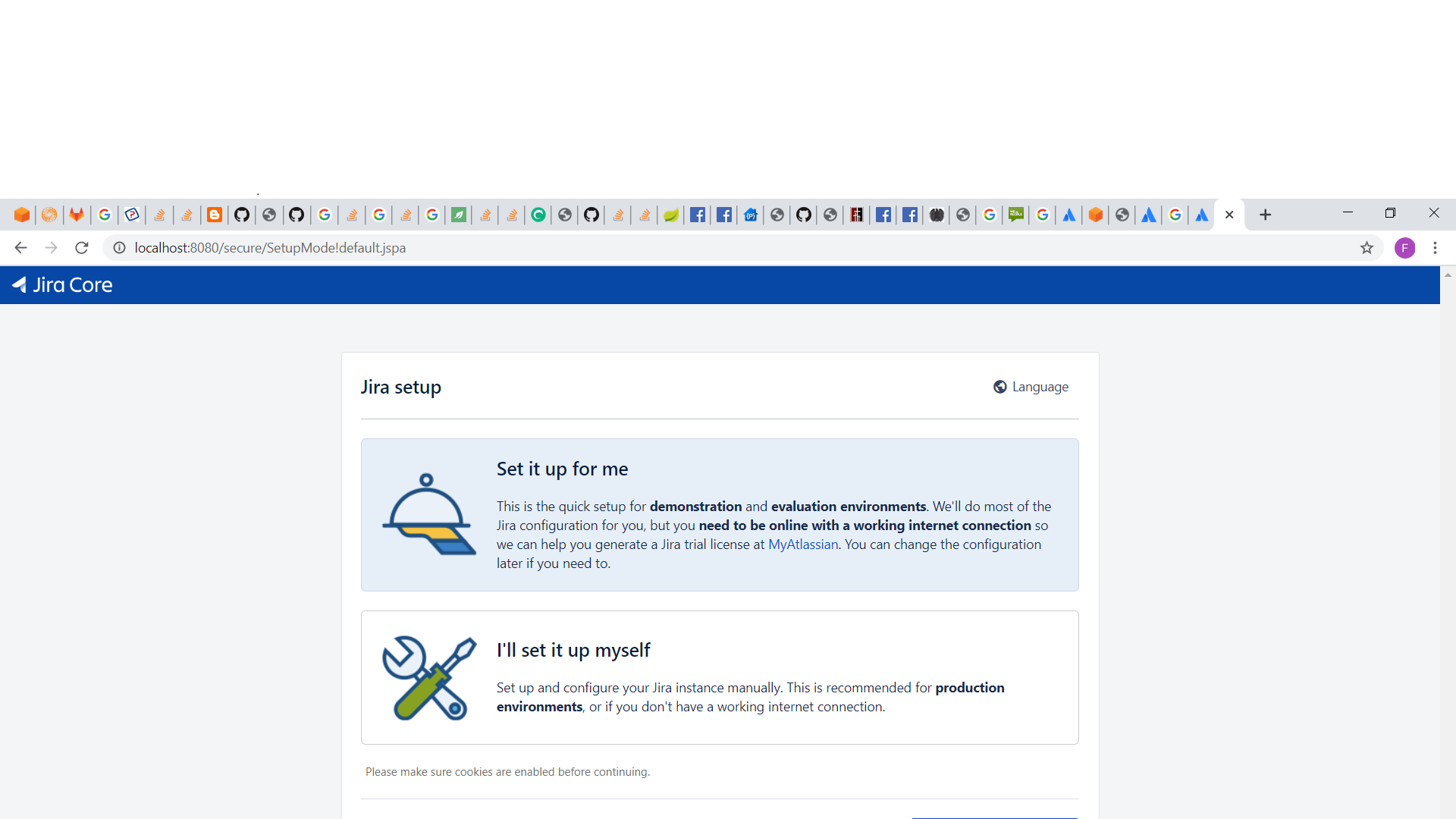Open Chrome's three-dot menu

pos(1435,248)
